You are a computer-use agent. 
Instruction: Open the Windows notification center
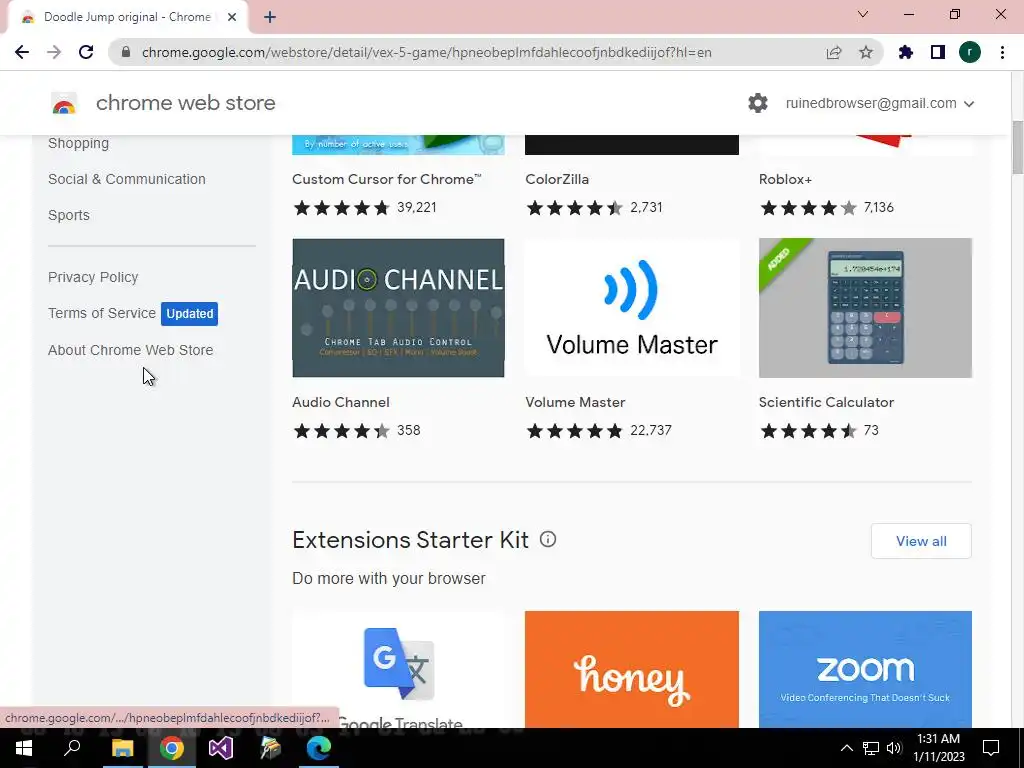[991, 748]
